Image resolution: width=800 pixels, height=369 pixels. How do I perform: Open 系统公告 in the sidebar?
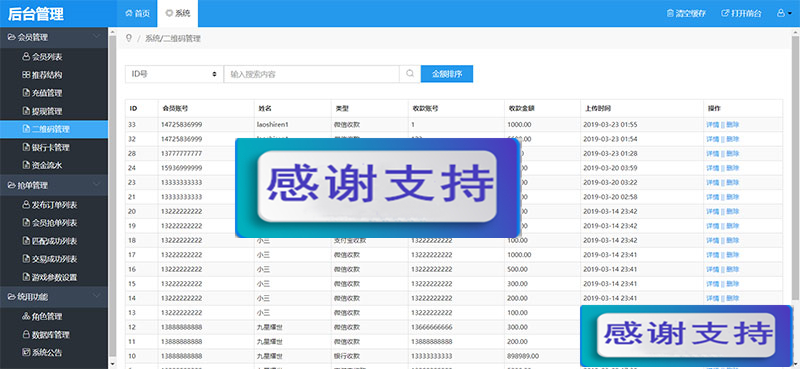click(42, 353)
